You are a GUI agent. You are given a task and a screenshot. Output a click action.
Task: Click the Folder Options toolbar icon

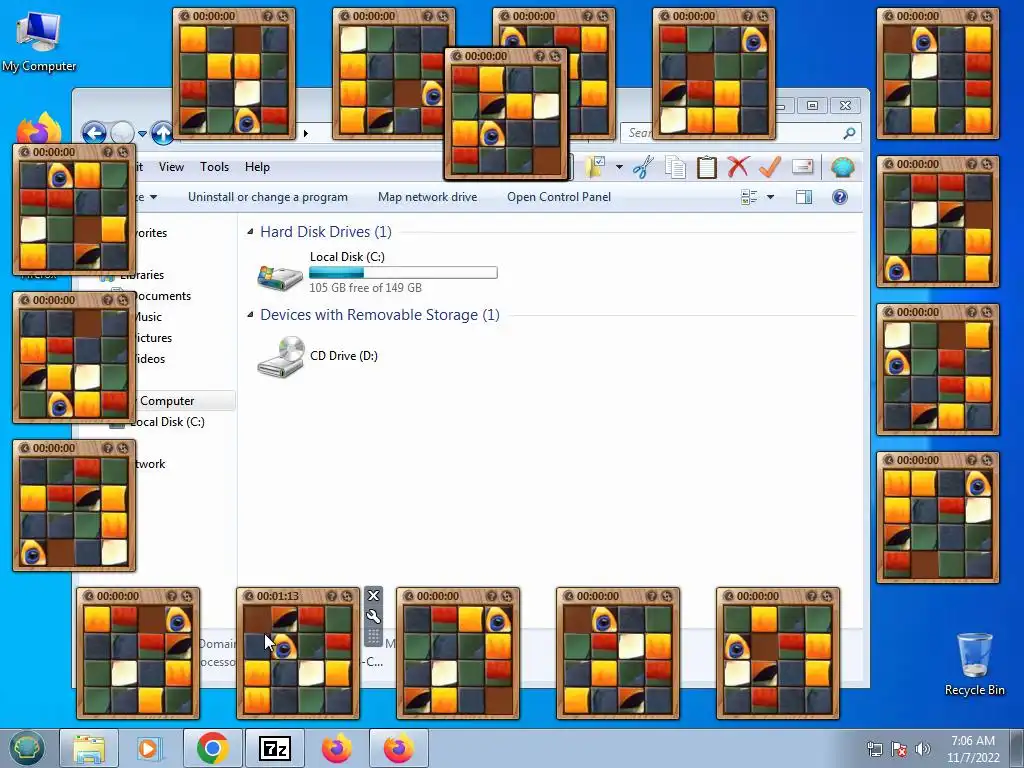point(595,167)
